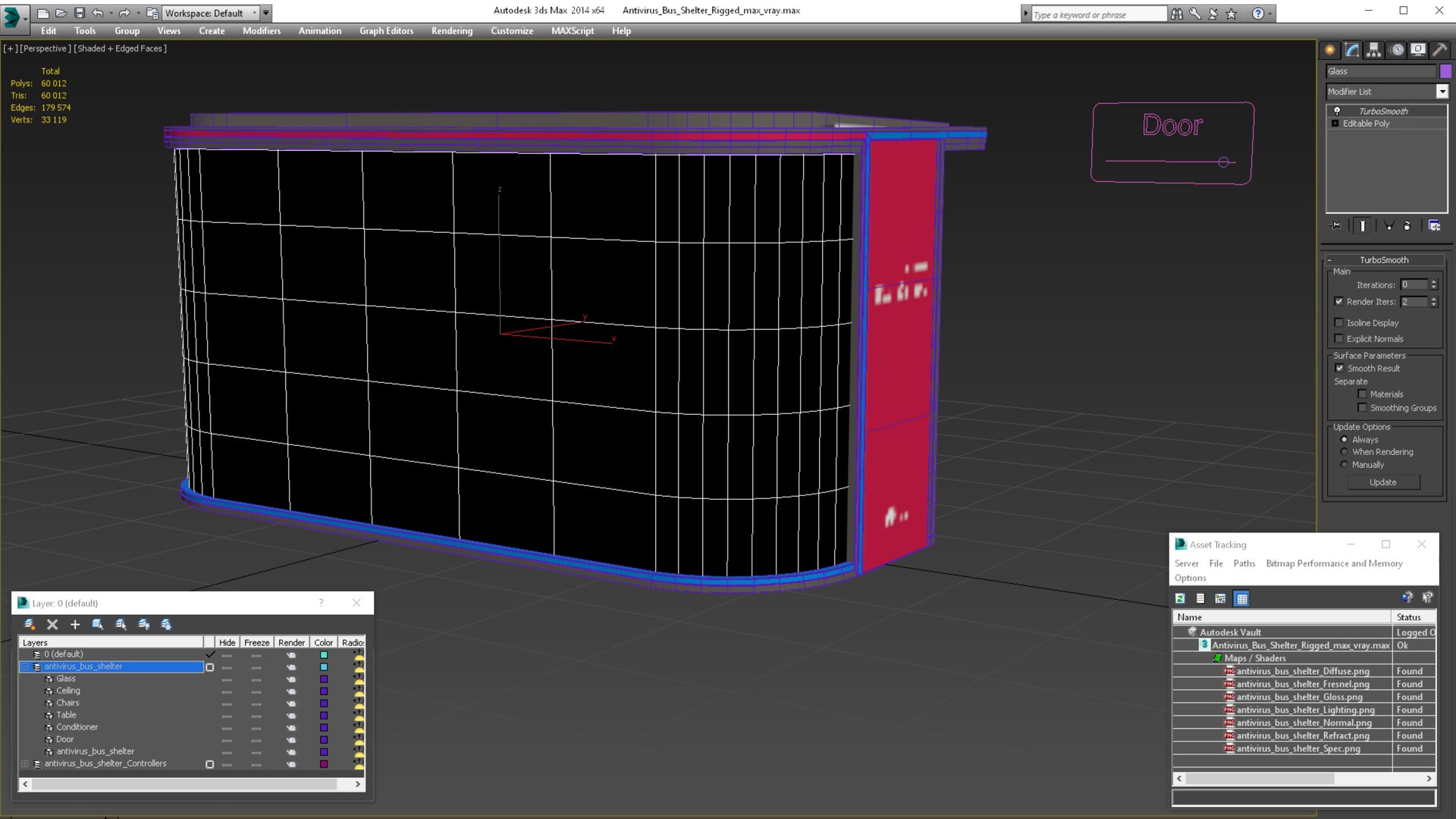Switch Asset Tracking to Tree View icon
This screenshot has height=819, width=1456.
coord(1220,599)
